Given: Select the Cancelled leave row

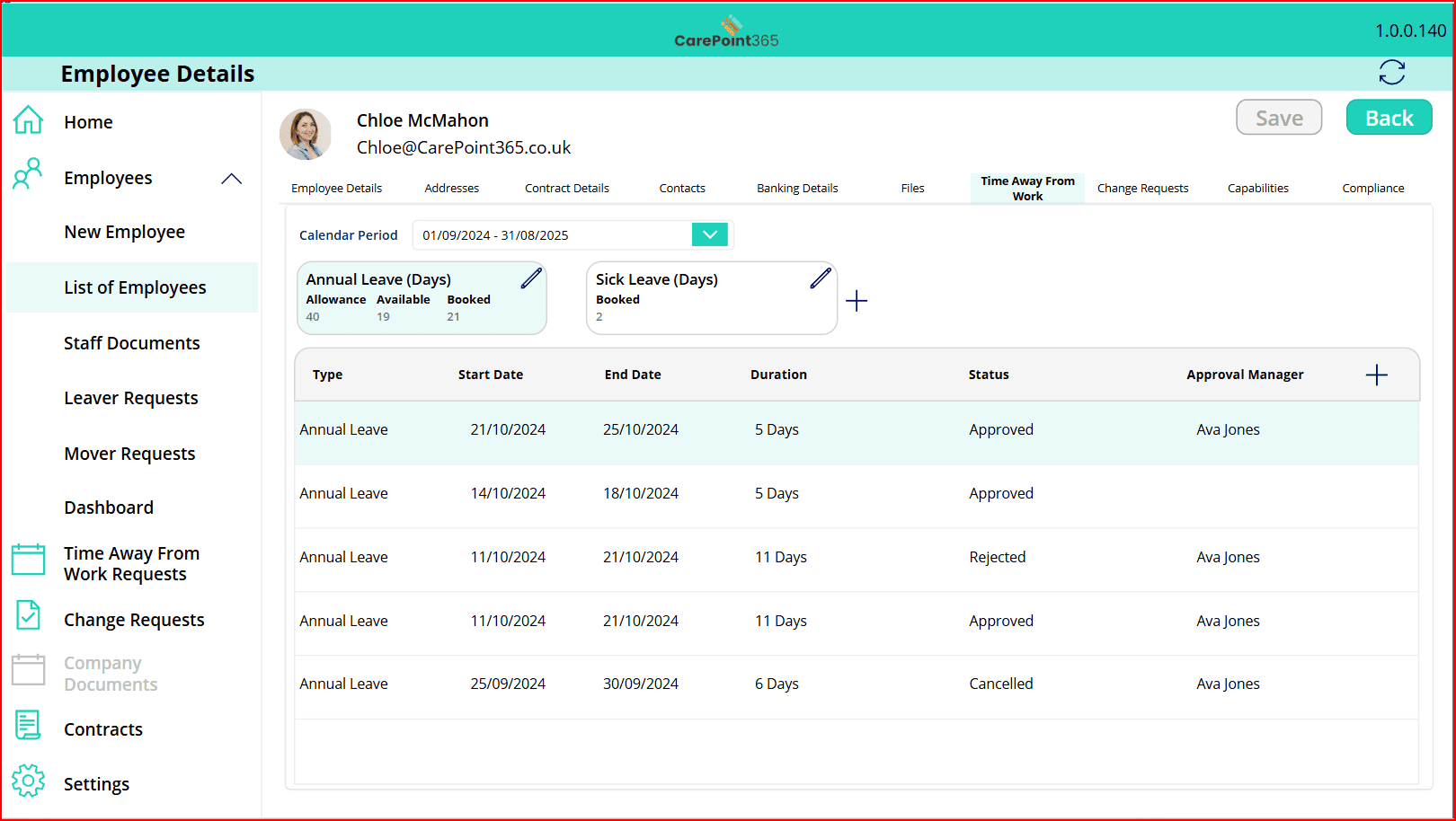Looking at the screenshot, I should (857, 686).
